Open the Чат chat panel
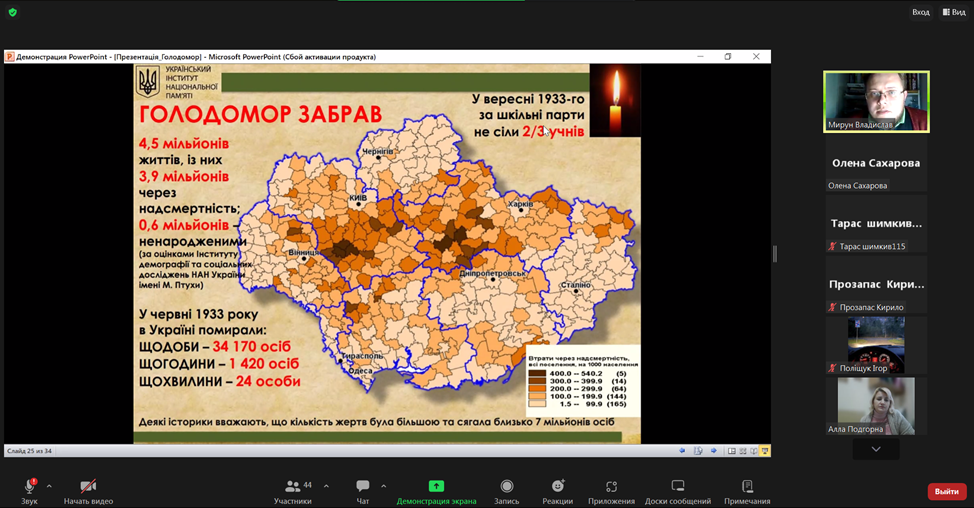 coord(362,488)
